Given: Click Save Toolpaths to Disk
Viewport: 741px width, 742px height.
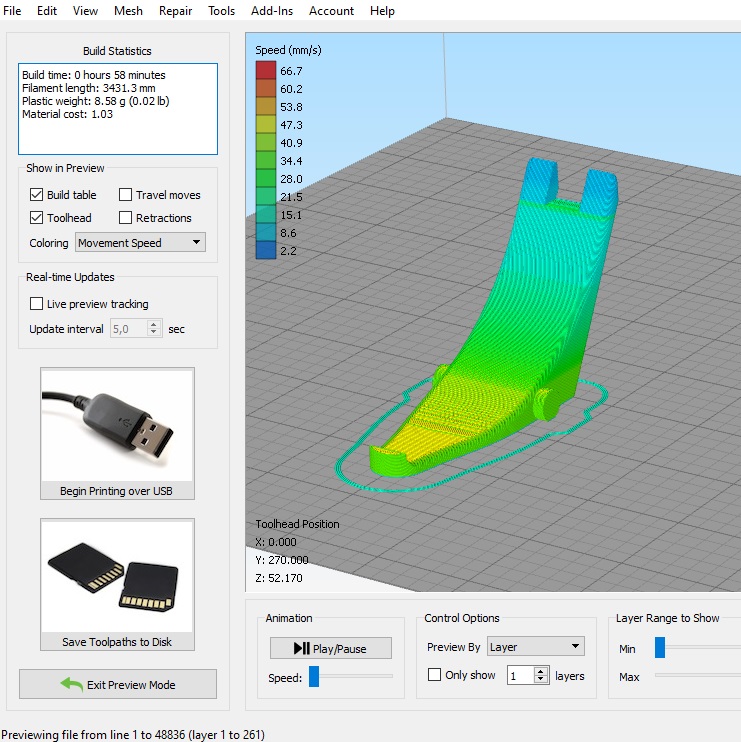Looking at the screenshot, I should [x=117, y=584].
